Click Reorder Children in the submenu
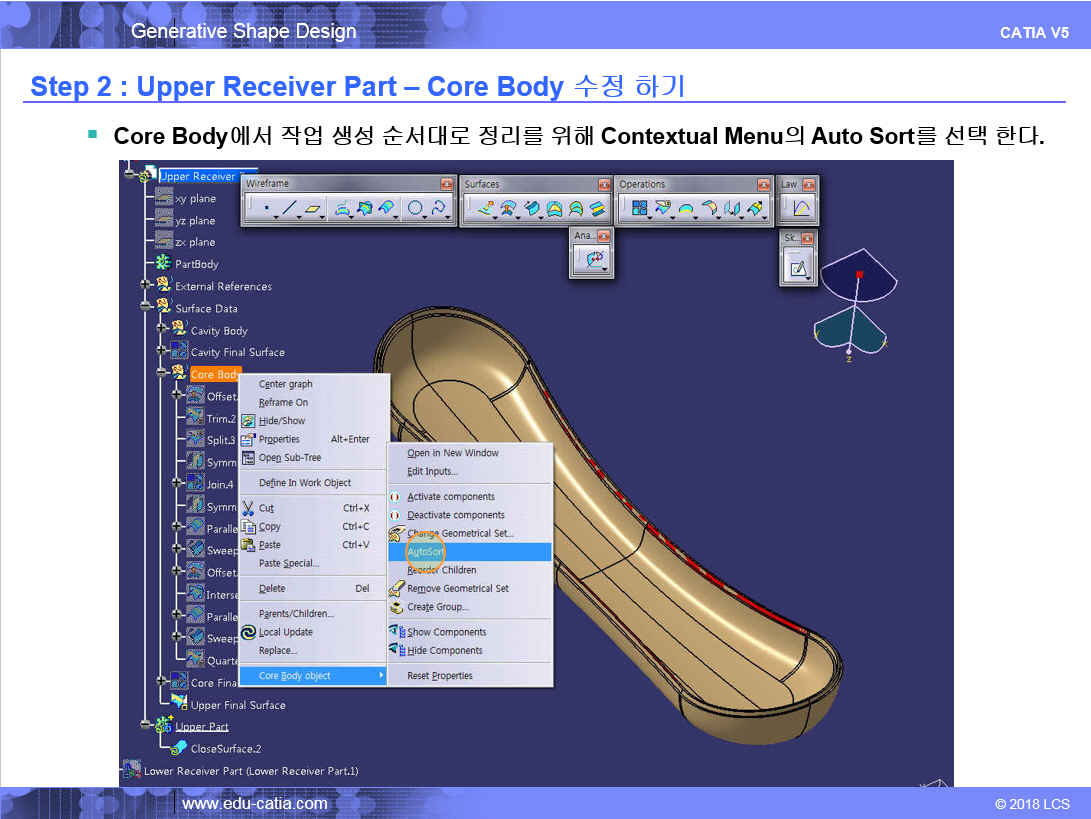The width and height of the screenshot is (1091, 819). click(x=441, y=570)
